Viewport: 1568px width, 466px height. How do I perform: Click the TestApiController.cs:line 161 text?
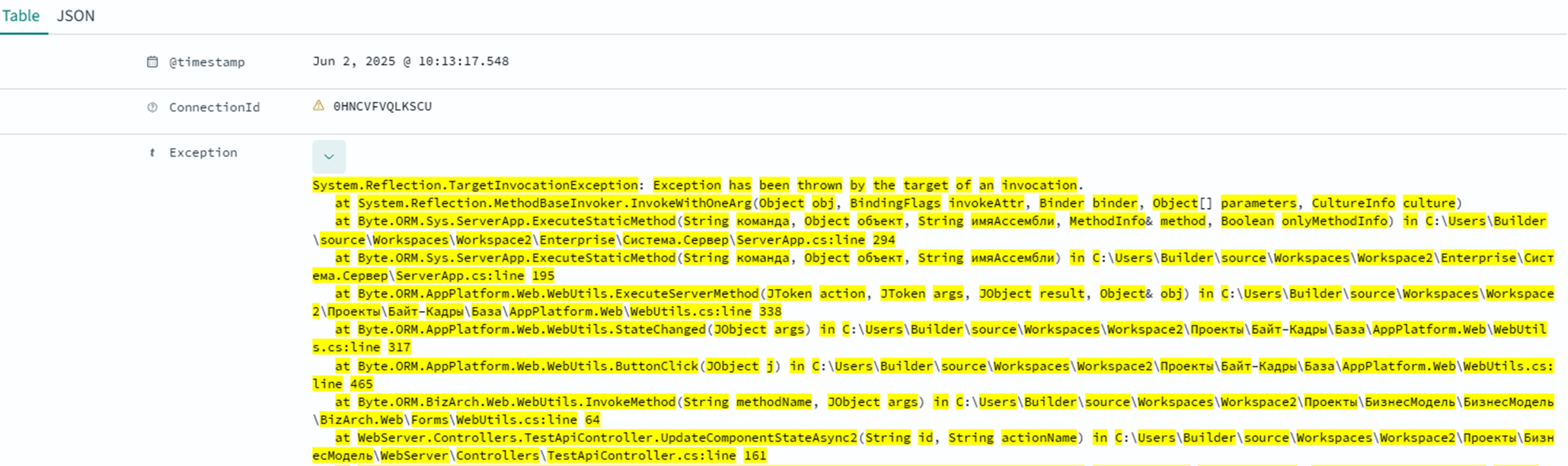[656, 456]
